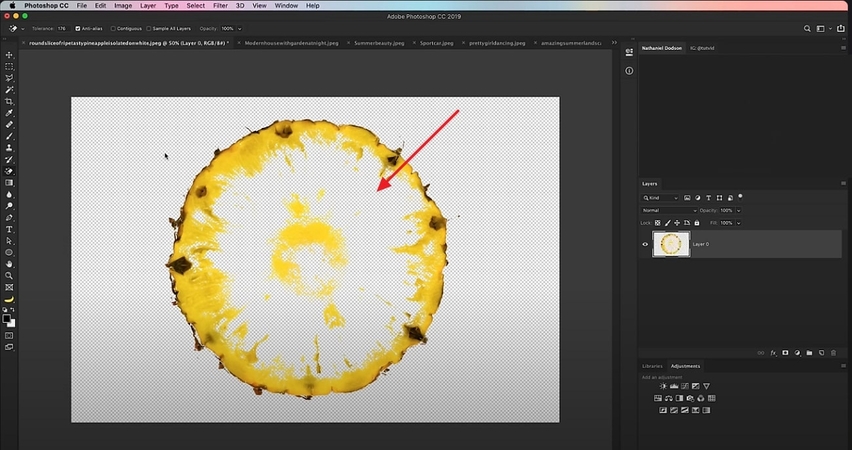Select the Gradient tool

(9, 183)
